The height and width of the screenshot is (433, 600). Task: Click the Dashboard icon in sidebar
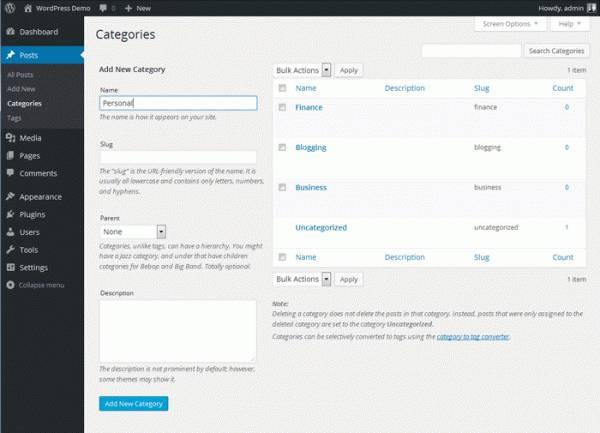point(10,32)
